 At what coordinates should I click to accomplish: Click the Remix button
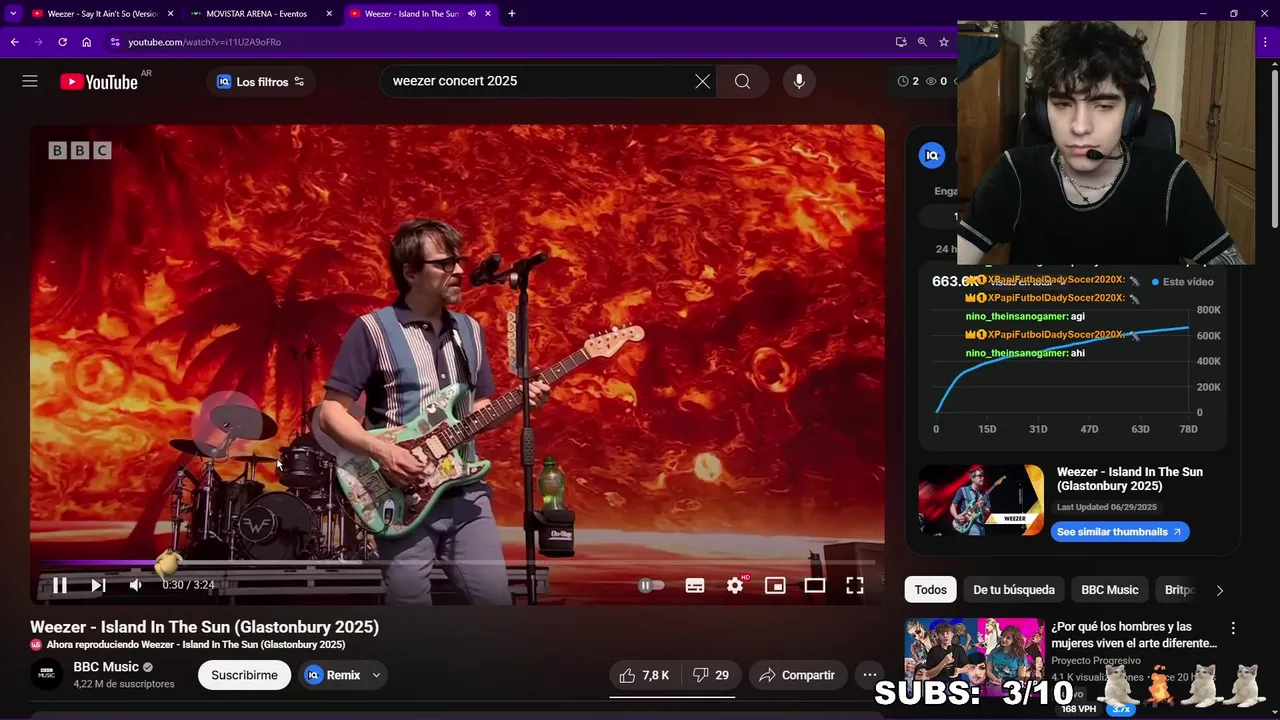pyautogui.click(x=334, y=675)
